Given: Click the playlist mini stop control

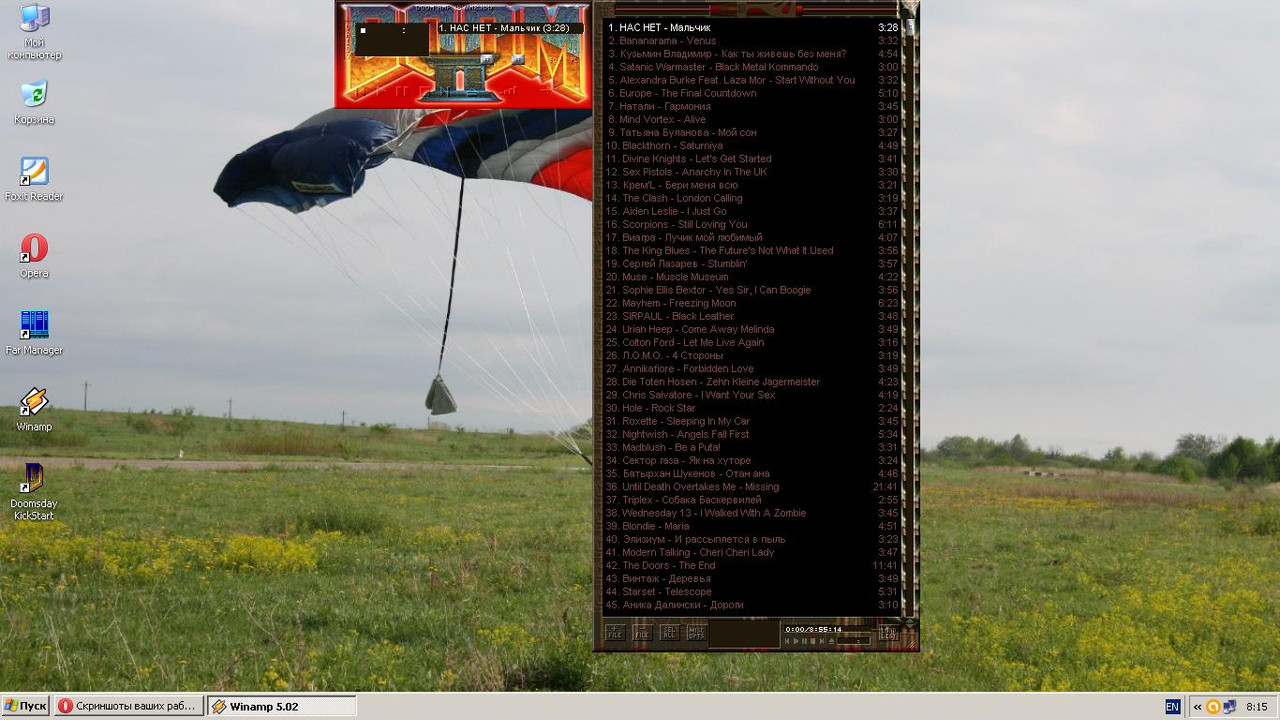Looking at the screenshot, I should [x=813, y=641].
